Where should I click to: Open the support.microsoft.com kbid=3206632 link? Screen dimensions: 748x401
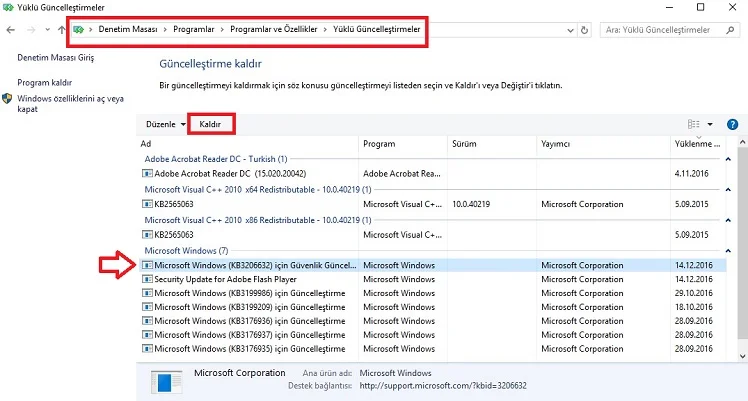[x=443, y=385]
